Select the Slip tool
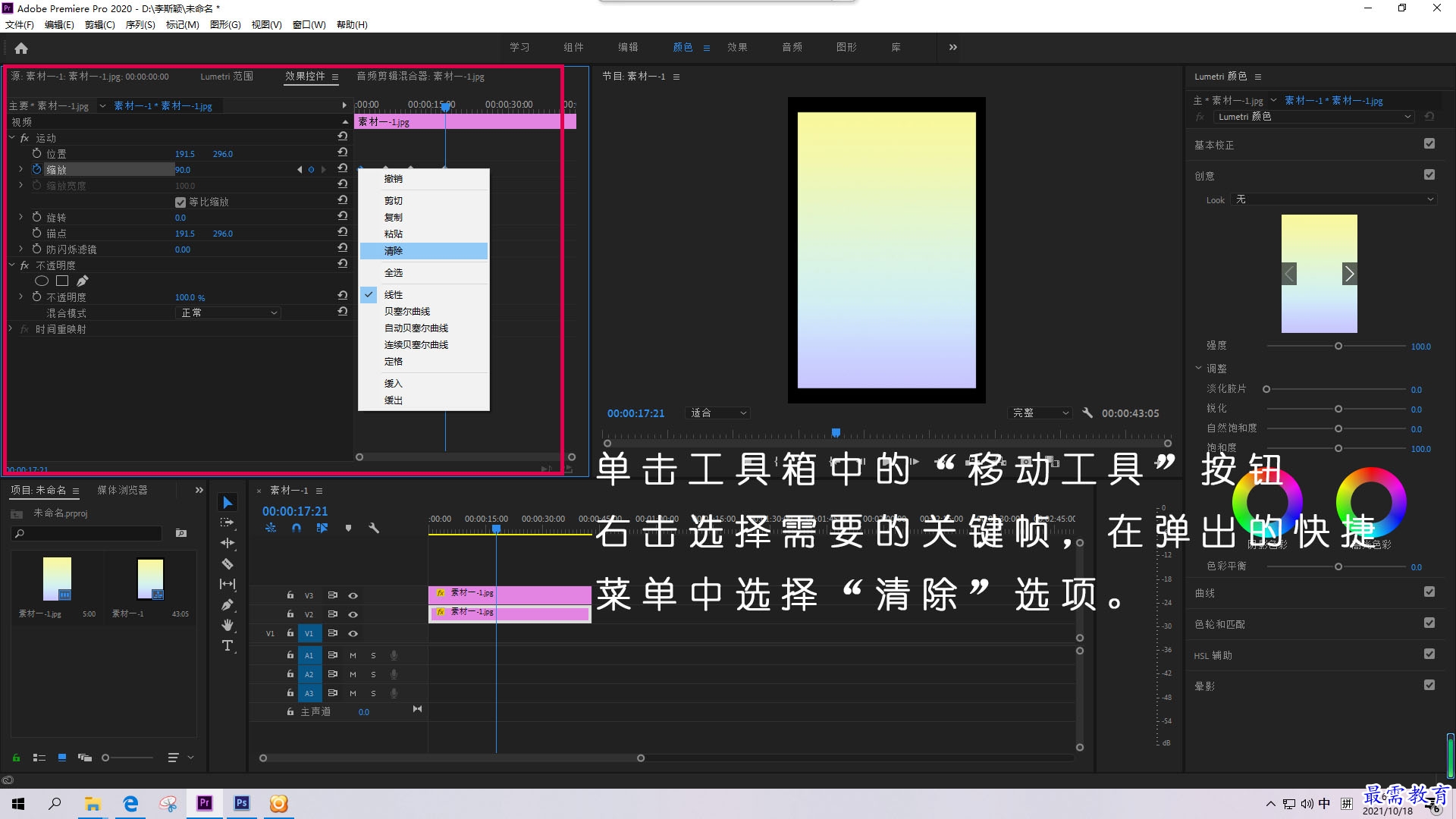Screen dimensions: 1456x819 coord(227,584)
